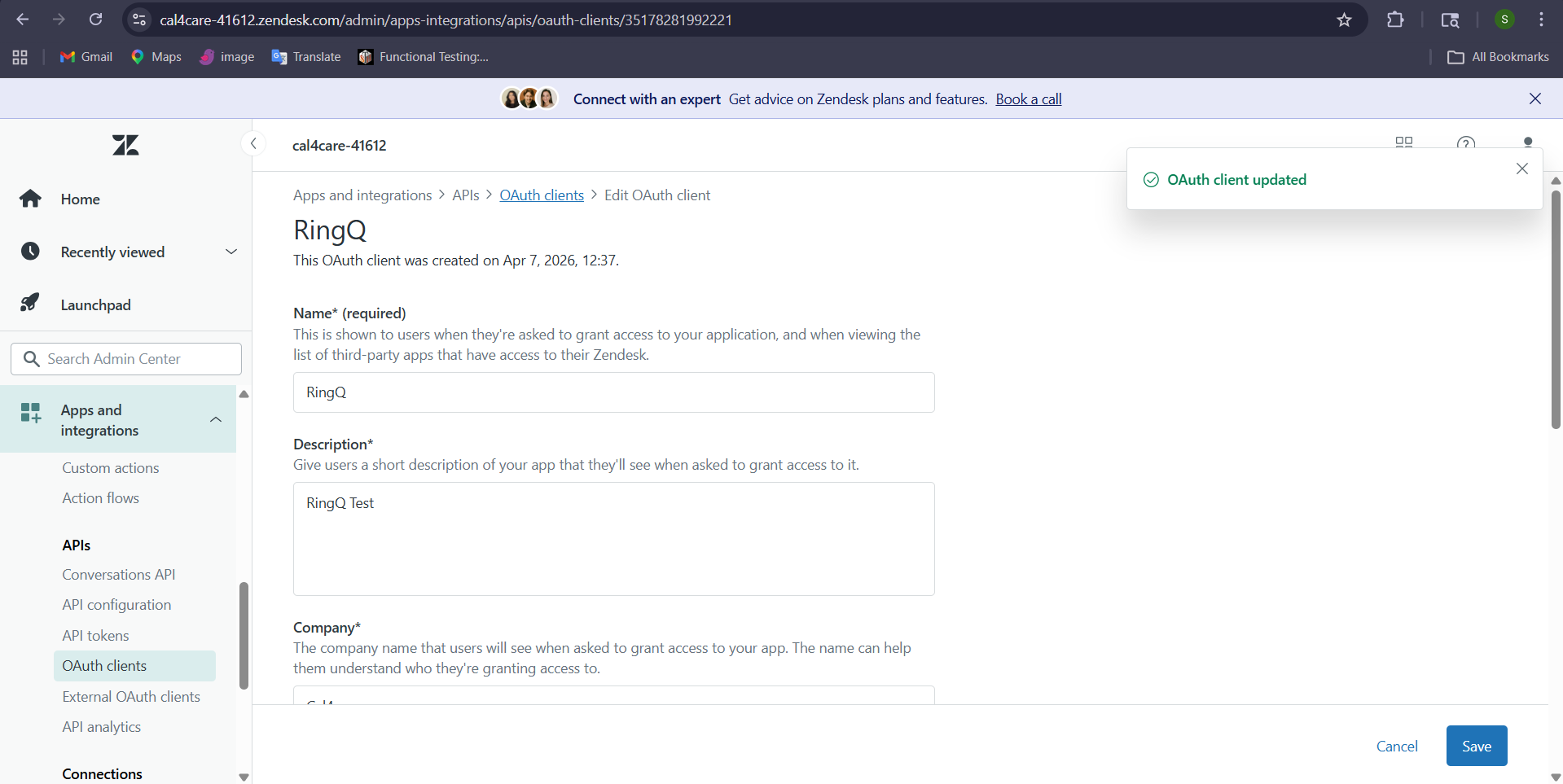
Task: Open the apps grid in bookmarks bar
Action: pos(20,57)
